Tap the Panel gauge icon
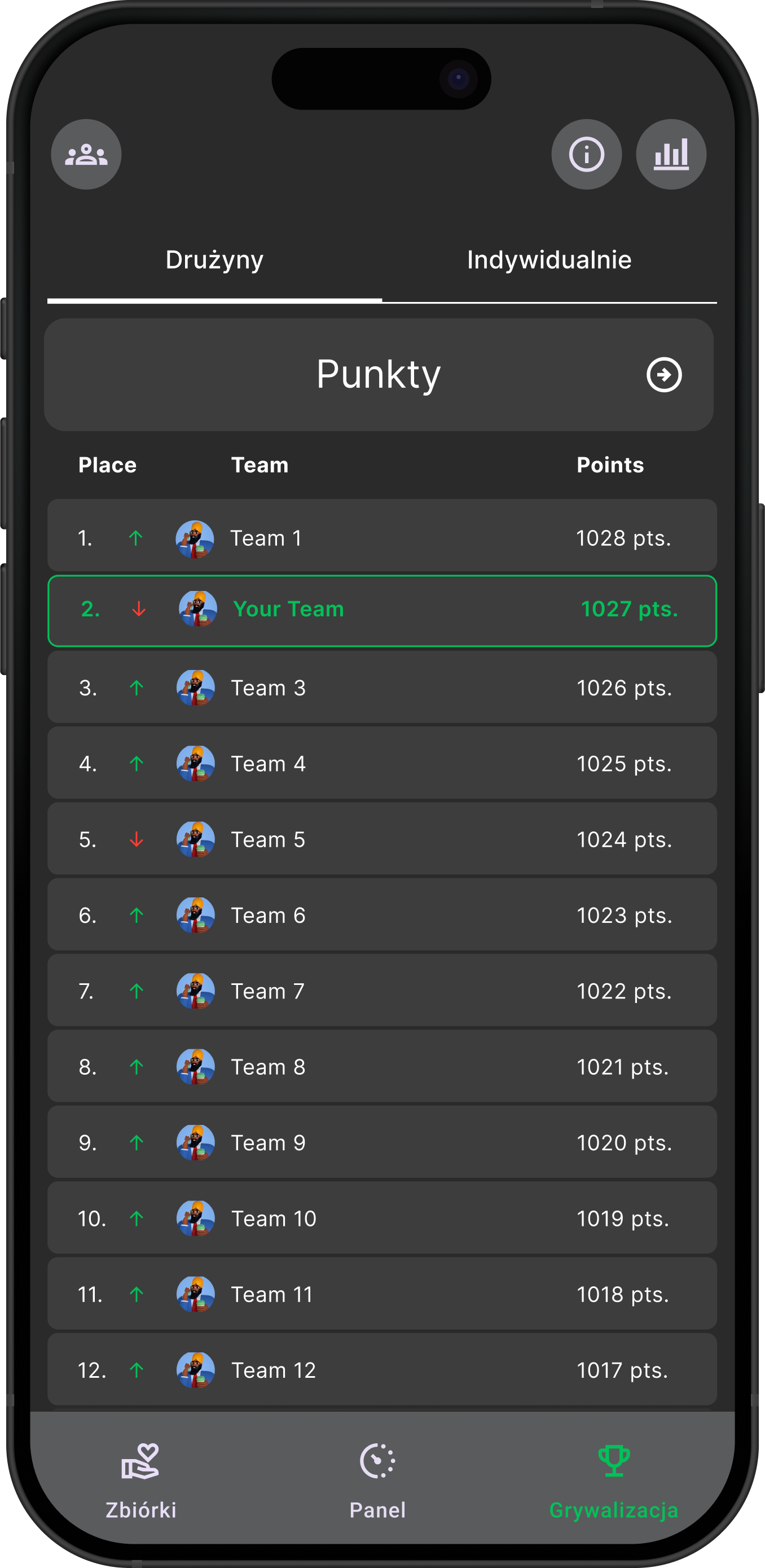This screenshot has height=1568, width=765. 377,1460
